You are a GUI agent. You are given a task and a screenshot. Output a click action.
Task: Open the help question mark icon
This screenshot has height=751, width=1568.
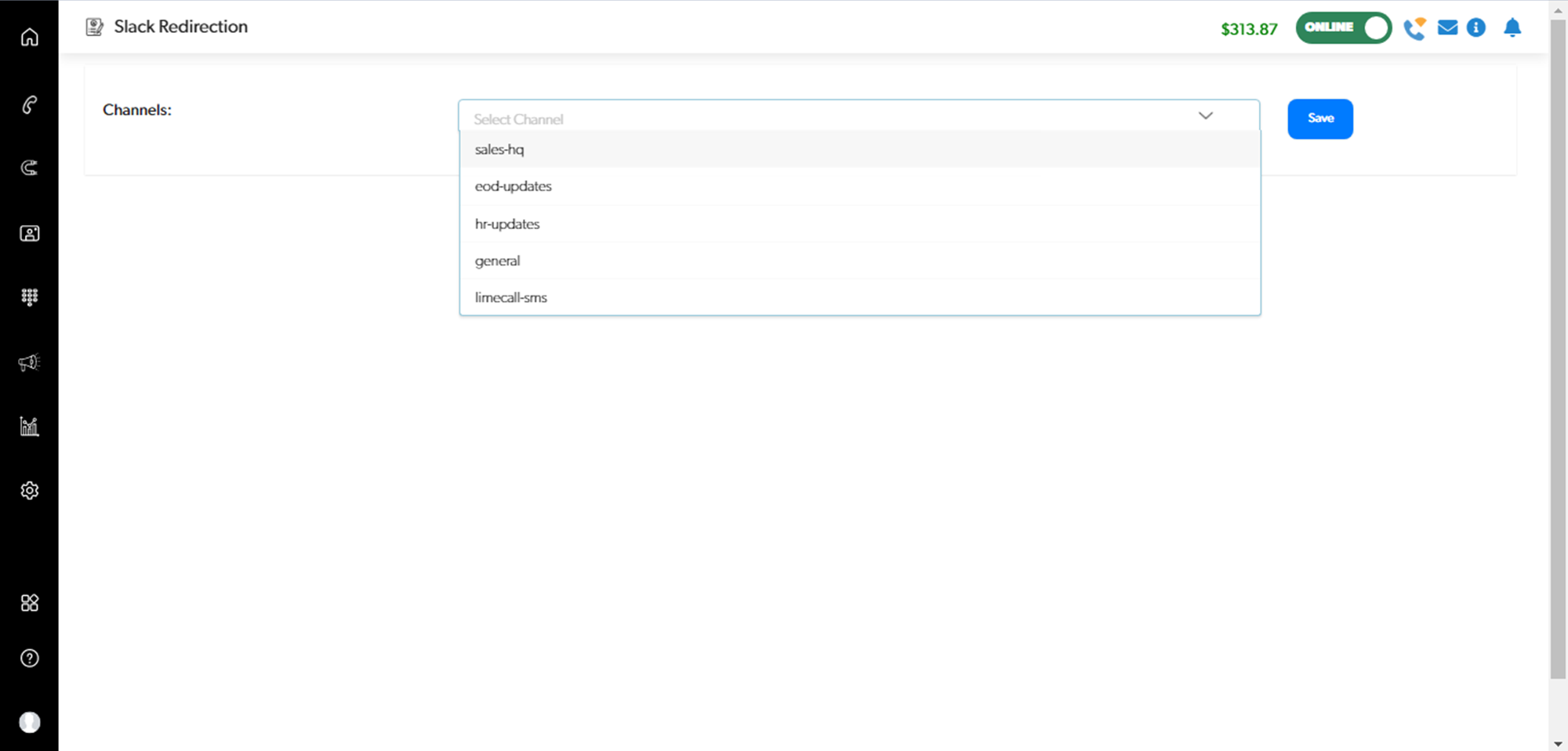(29, 658)
